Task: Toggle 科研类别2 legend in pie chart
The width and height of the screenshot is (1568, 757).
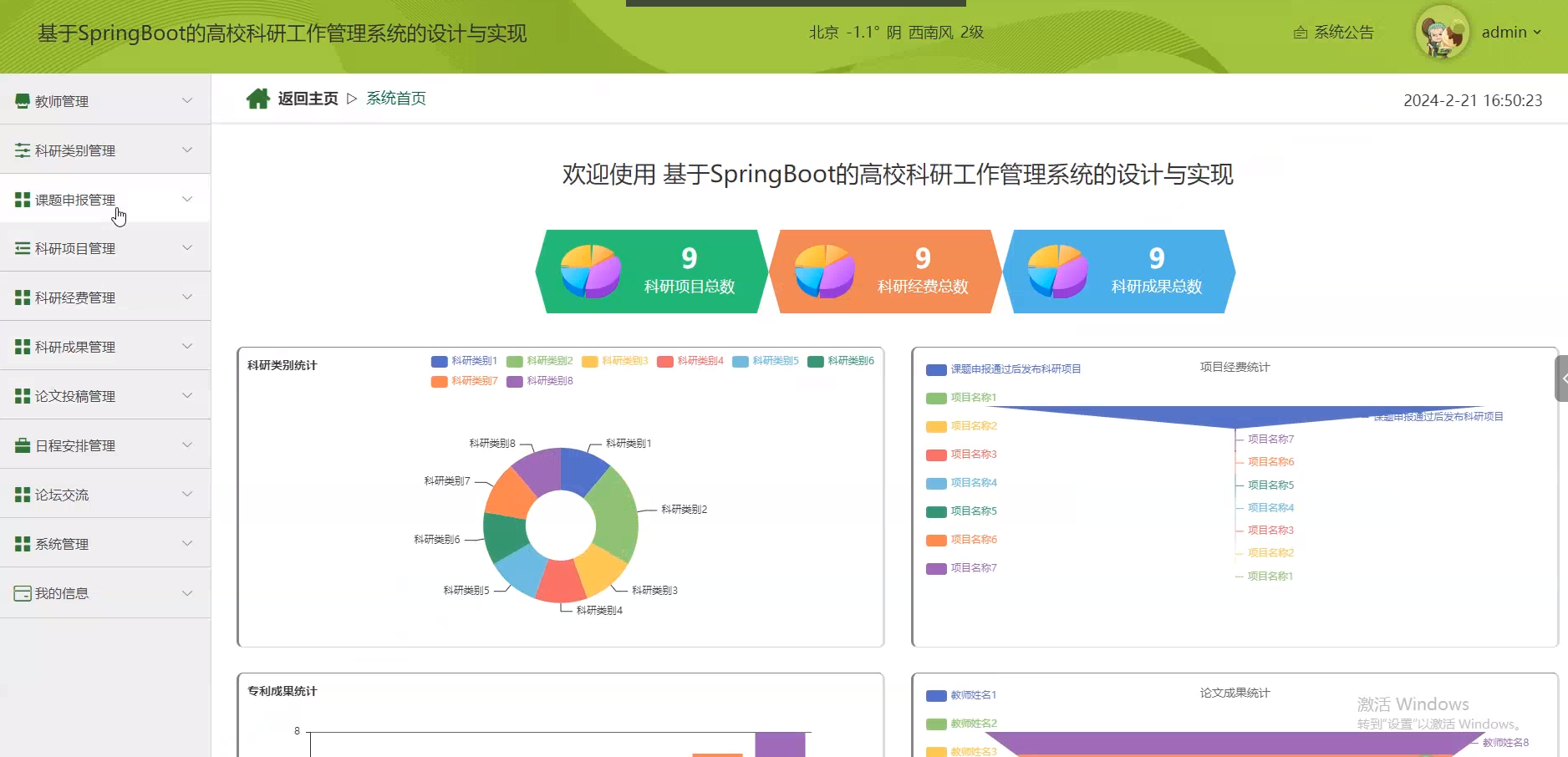Action: (539, 361)
